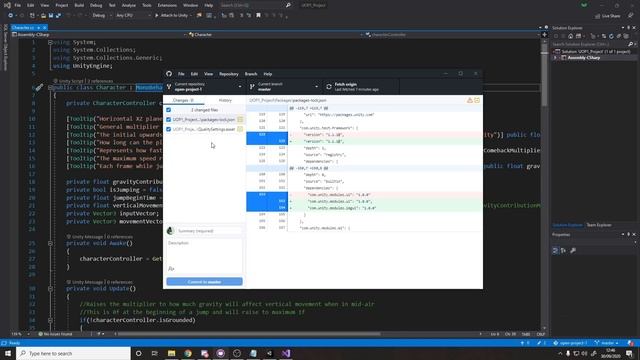Toggle the pin on the Character.cs tab

(x=38, y=27)
